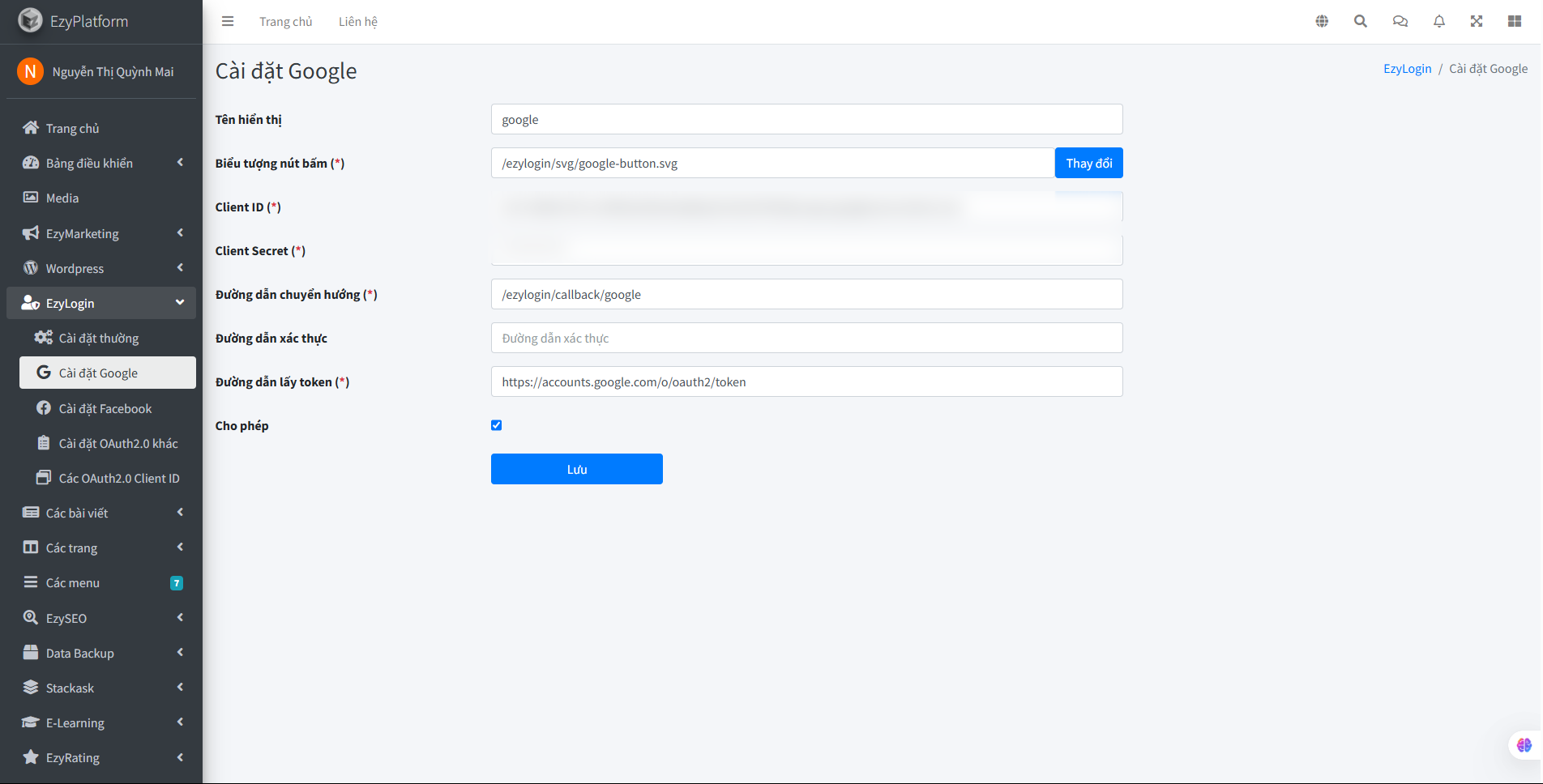Toggle the sidebar hamburger menu

228,21
